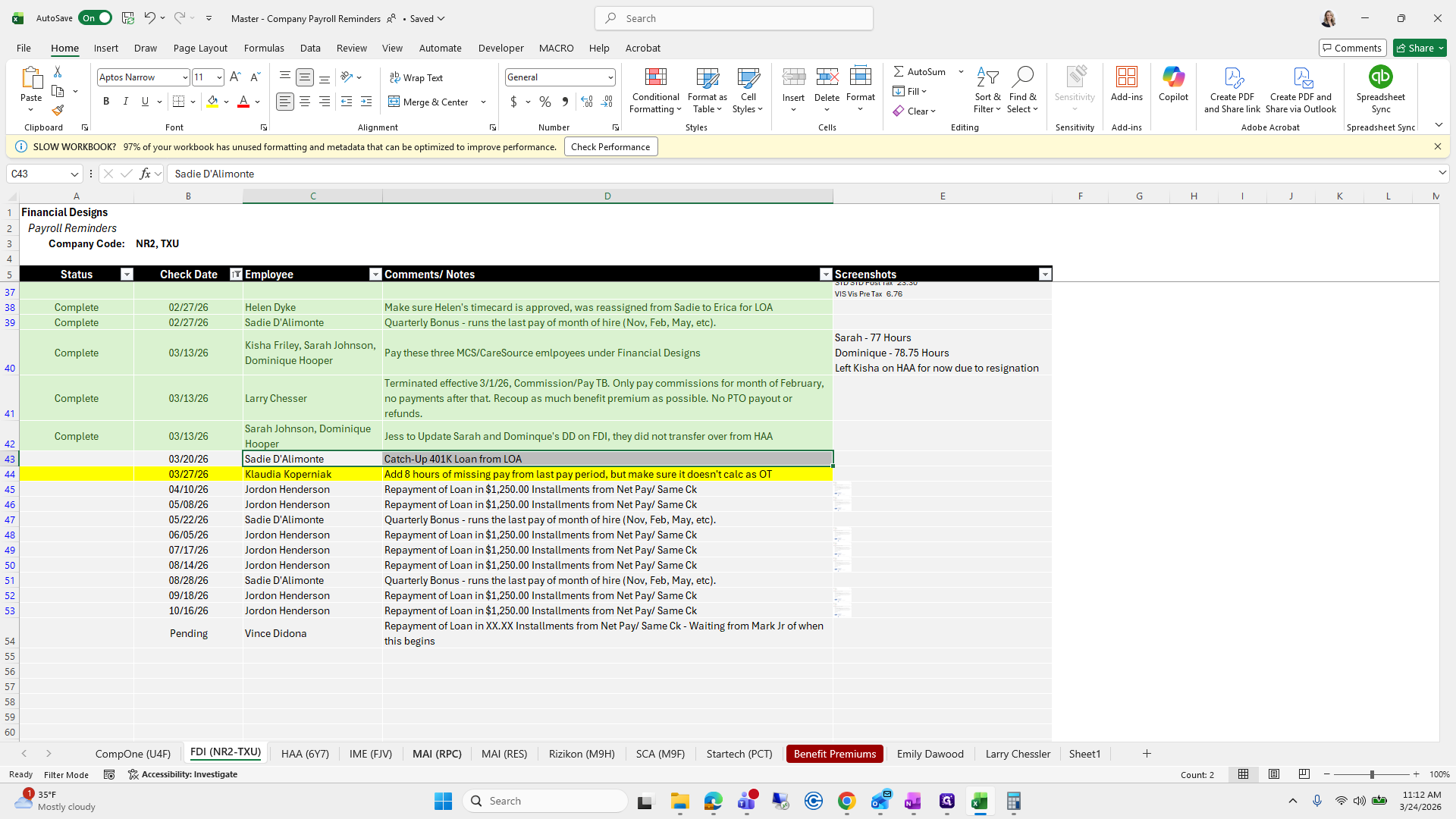Click the Format Painter brush icon
This screenshot has width=1456, height=819.
[x=58, y=111]
